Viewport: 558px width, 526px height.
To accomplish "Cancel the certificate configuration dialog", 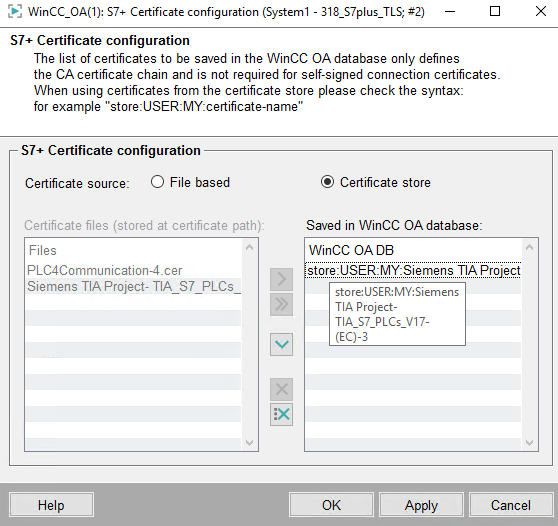I will tap(511, 505).
